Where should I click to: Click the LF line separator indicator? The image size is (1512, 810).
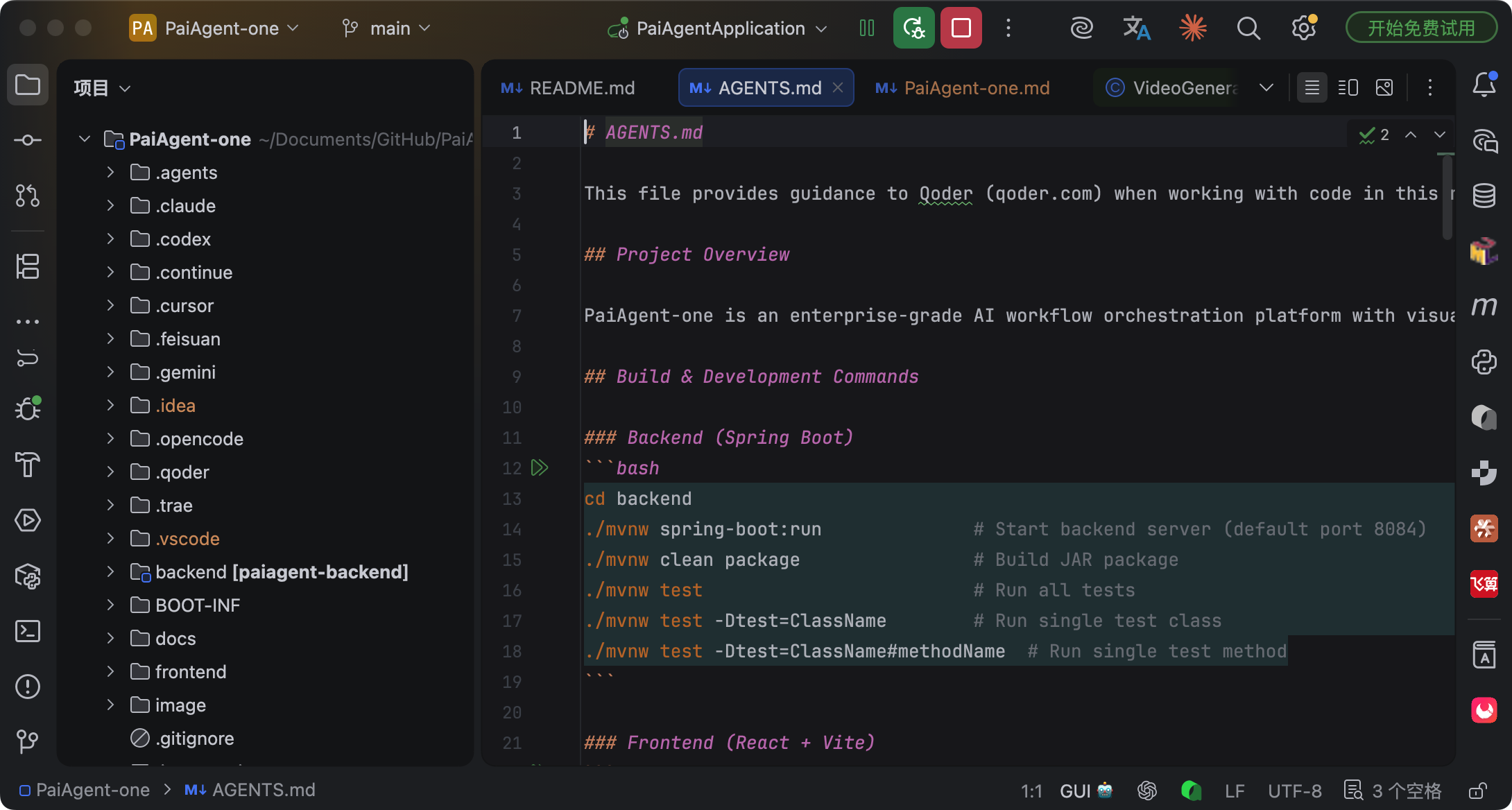1235,791
